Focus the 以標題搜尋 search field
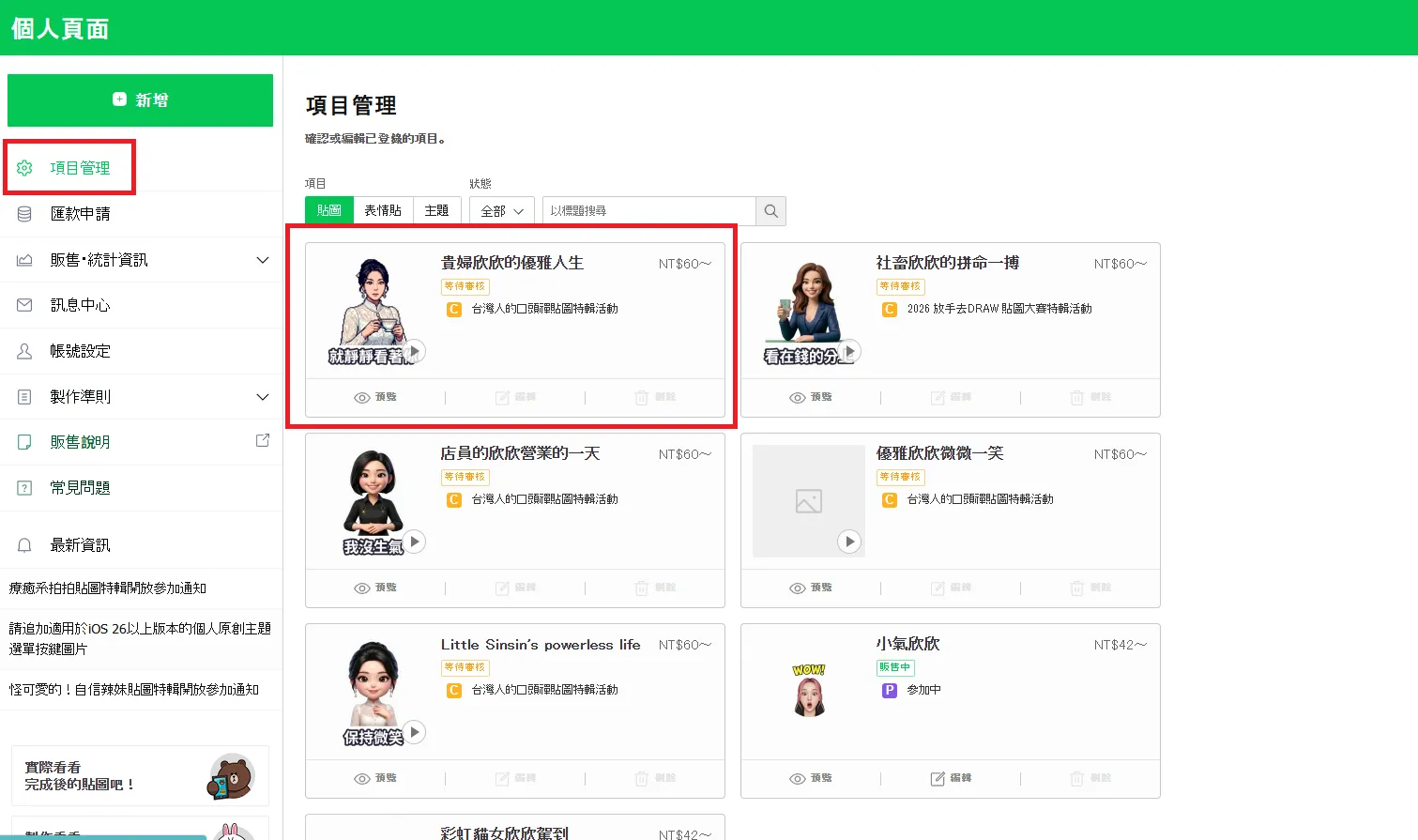 pos(649,211)
